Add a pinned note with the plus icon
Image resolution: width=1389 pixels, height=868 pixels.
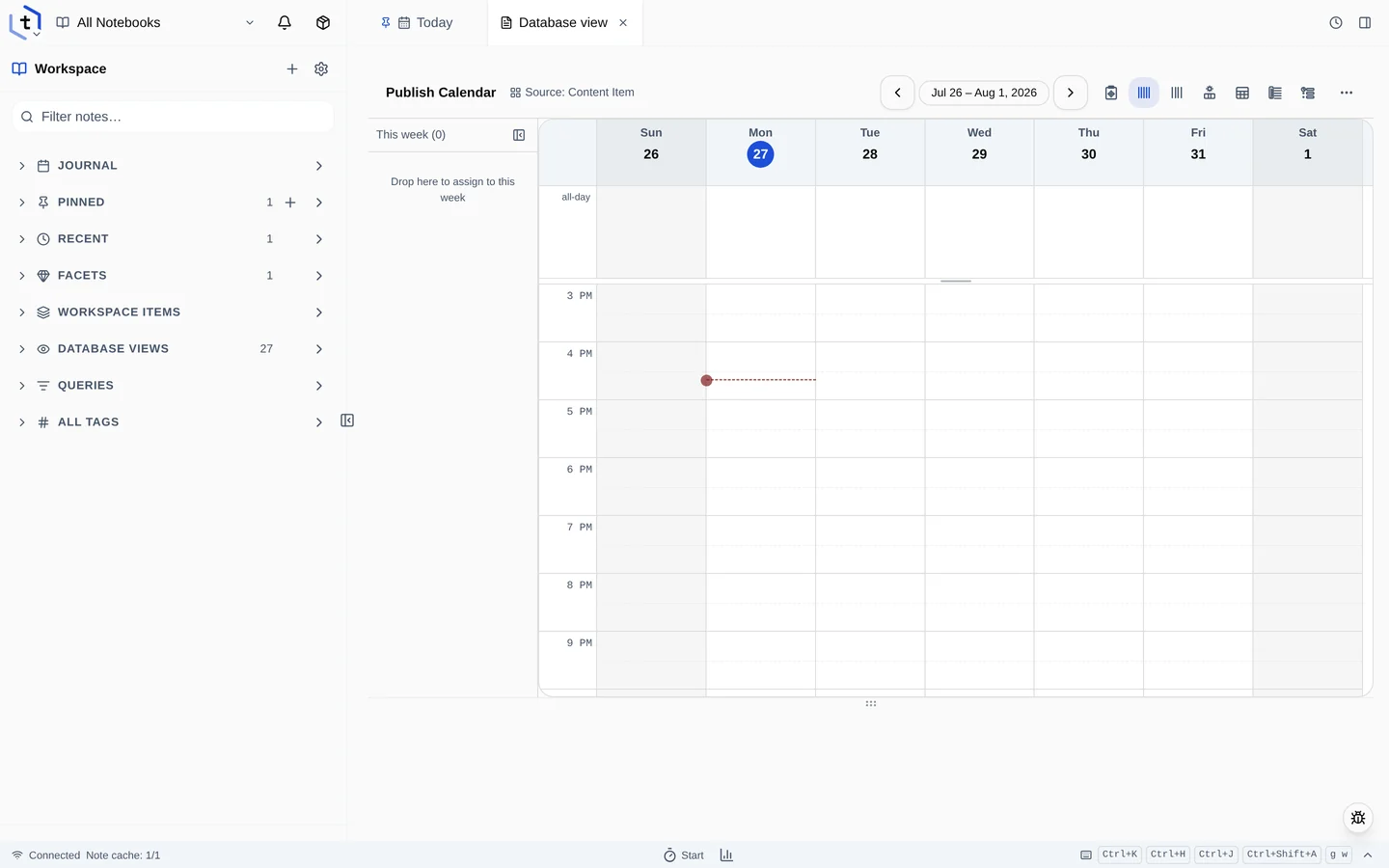pos(290,203)
